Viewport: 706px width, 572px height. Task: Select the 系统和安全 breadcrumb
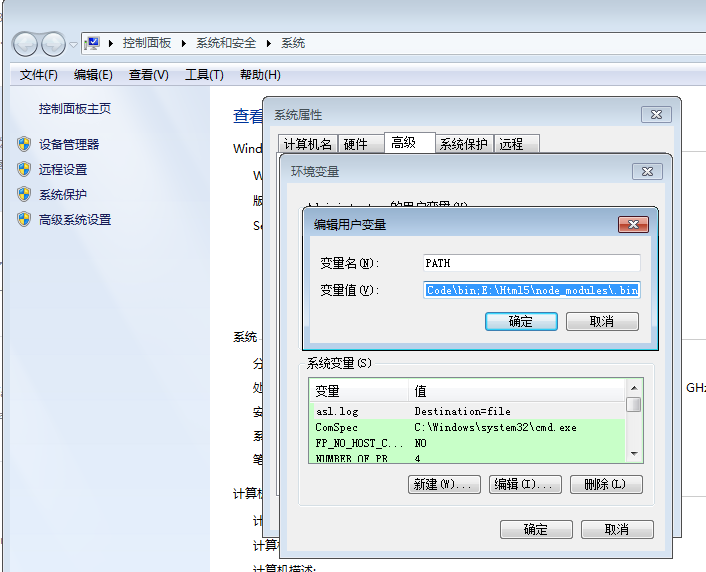226,43
